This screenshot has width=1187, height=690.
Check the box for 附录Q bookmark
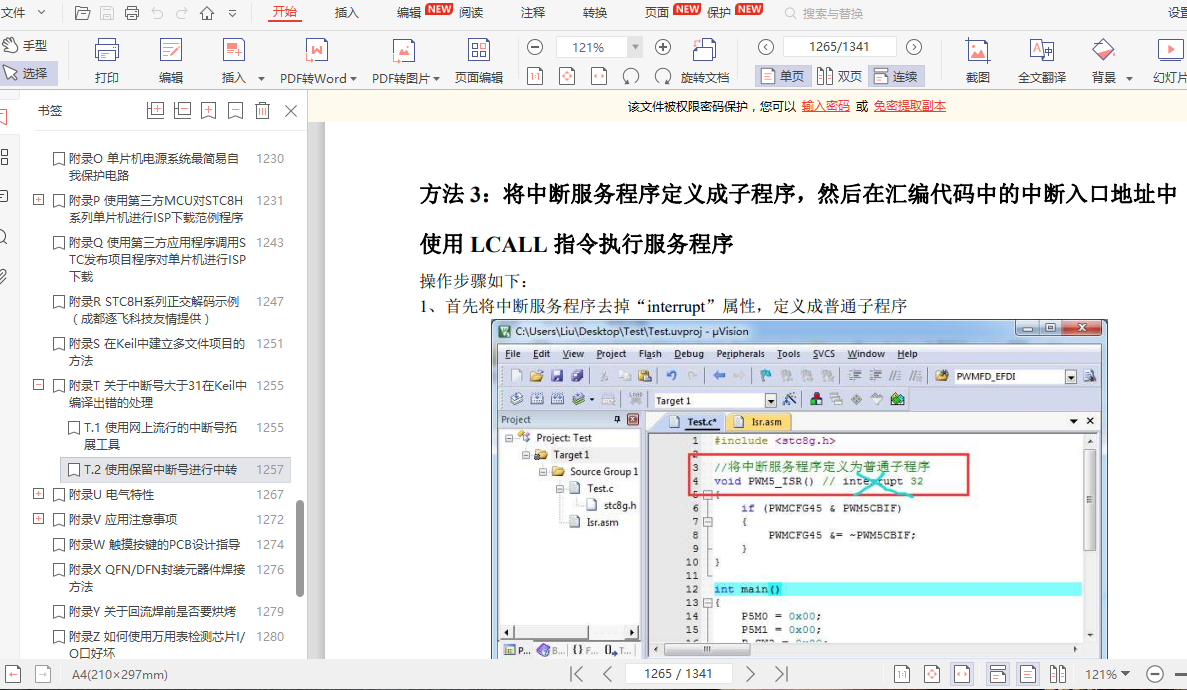click(x=58, y=242)
